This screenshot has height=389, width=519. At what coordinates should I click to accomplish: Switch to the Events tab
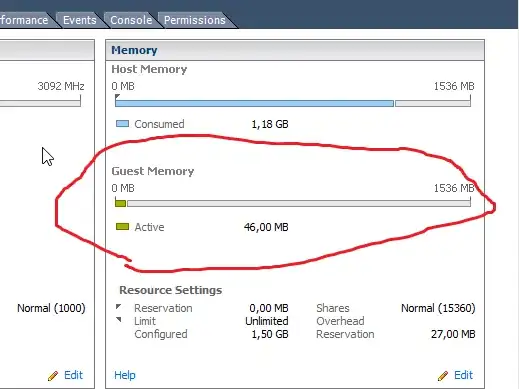pyautogui.click(x=80, y=20)
